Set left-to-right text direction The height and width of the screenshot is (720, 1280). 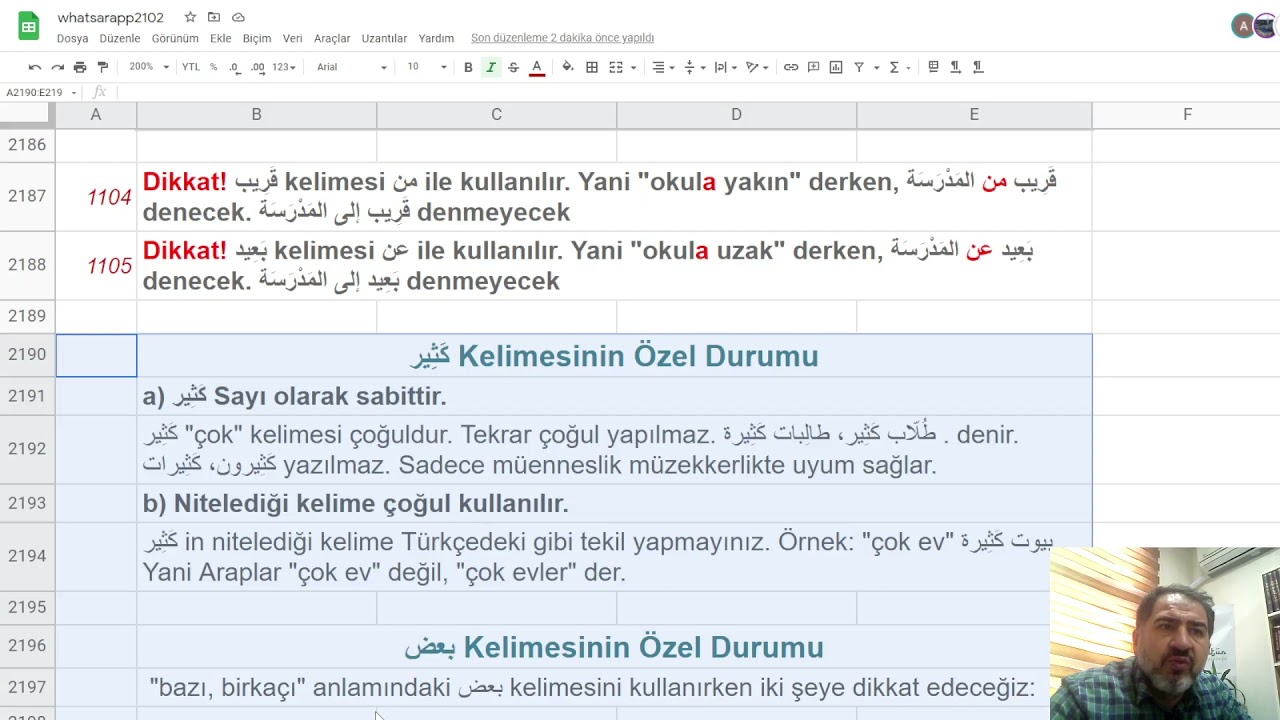(955, 67)
